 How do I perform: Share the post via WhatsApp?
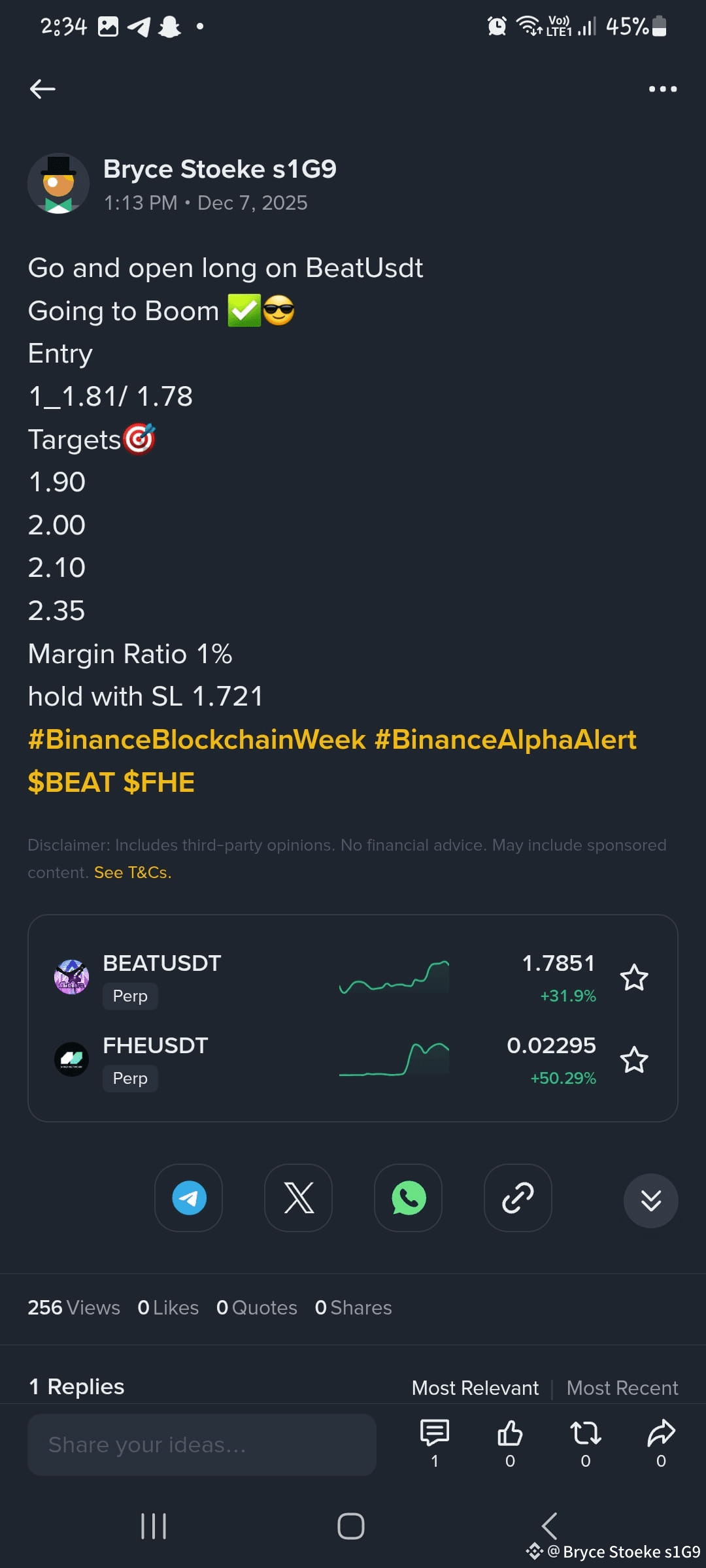pyautogui.click(x=409, y=1198)
